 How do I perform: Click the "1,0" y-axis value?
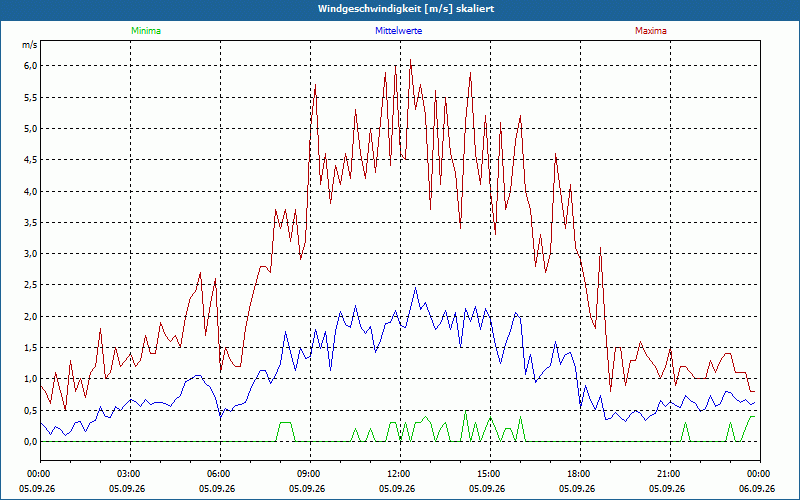(31, 379)
